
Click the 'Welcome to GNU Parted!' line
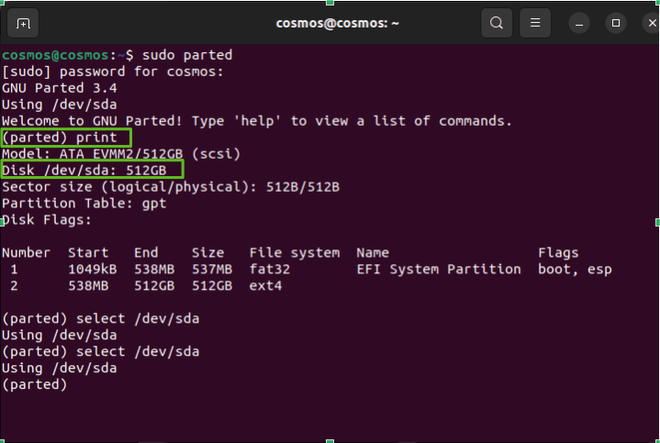257,121
